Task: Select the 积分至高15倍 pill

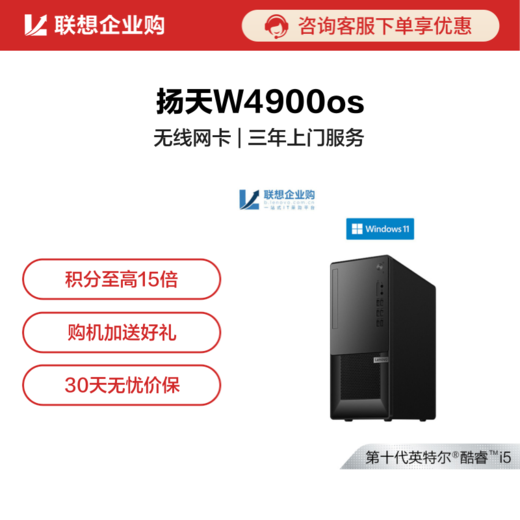Action: [x=122, y=279]
